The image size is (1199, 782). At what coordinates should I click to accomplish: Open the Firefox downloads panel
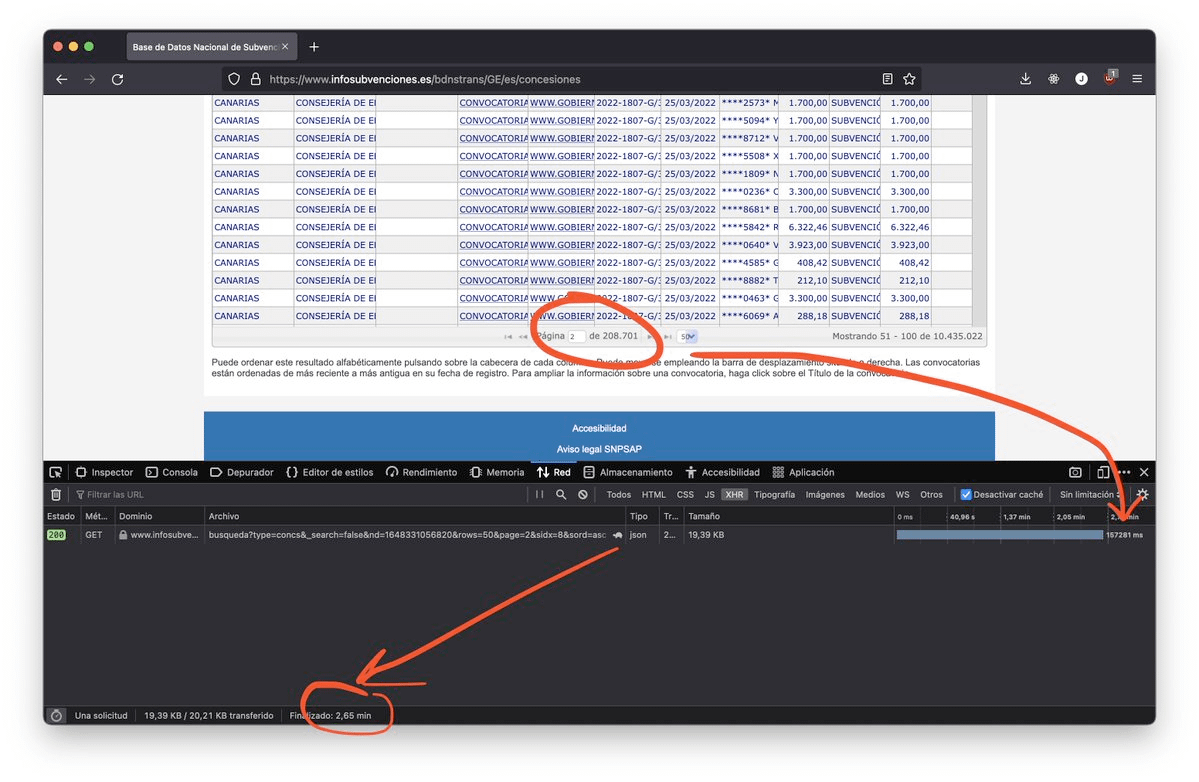[1025, 79]
